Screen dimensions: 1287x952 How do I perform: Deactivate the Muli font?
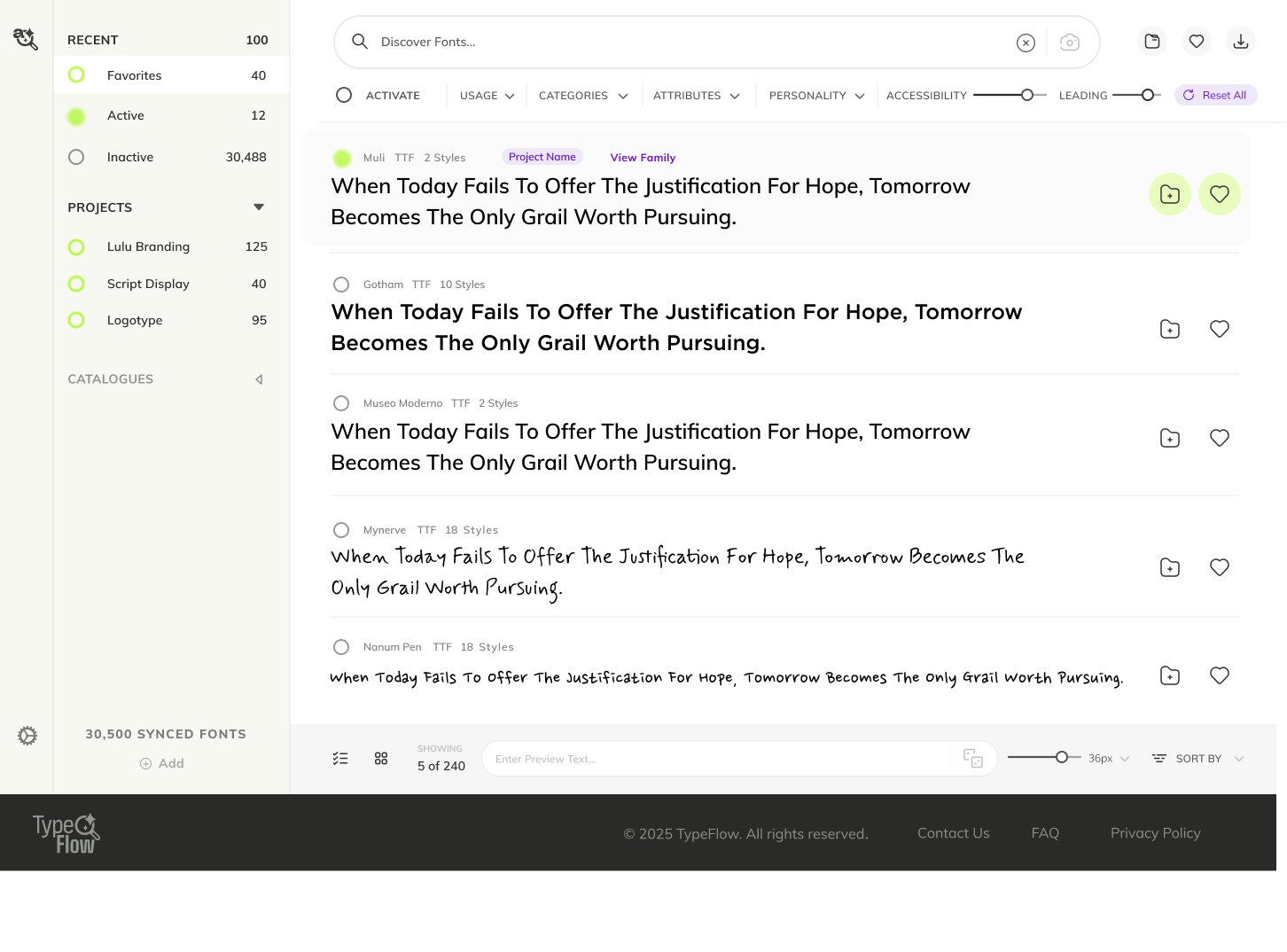click(342, 159)
